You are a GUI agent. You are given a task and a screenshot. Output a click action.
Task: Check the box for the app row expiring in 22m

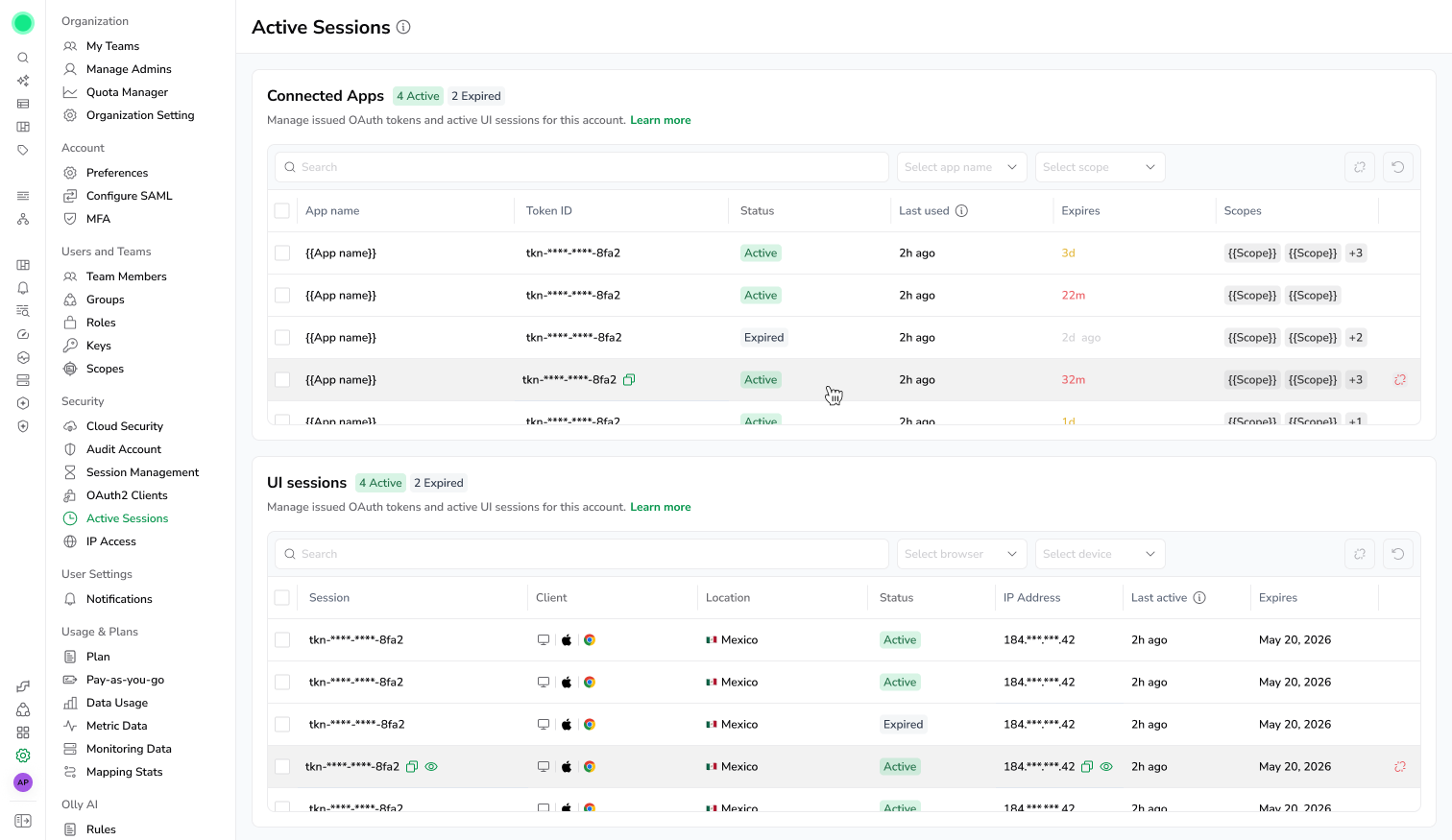pos(282,296)
